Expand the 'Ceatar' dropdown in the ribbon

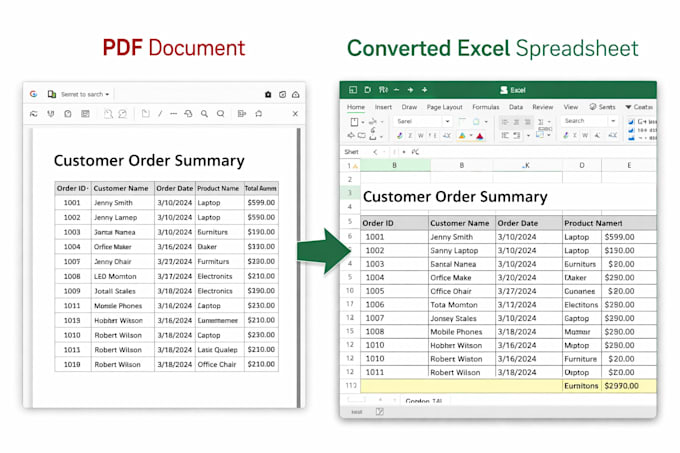click(639, 107)
